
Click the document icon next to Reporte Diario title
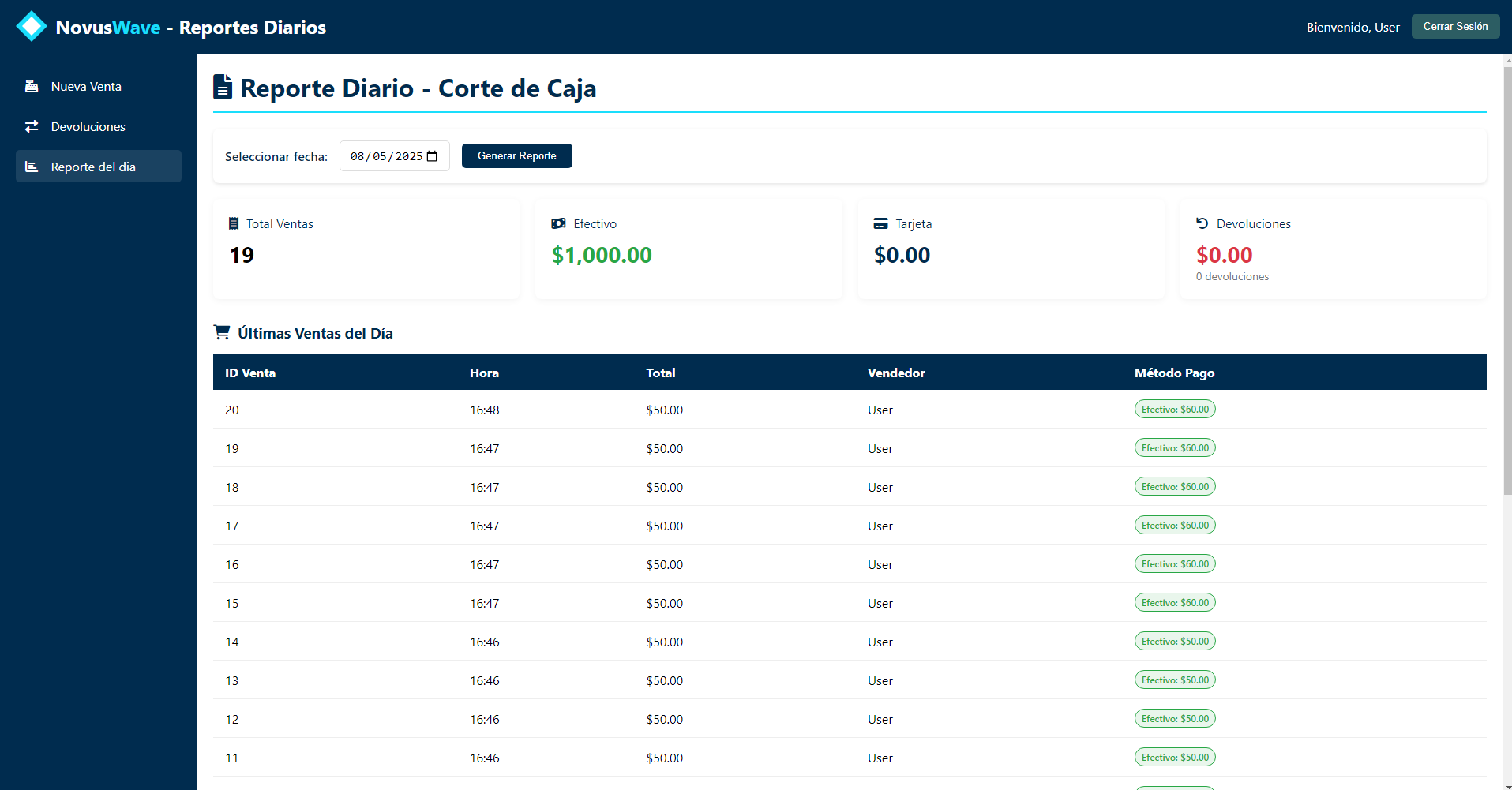click(x=223, y=88)
